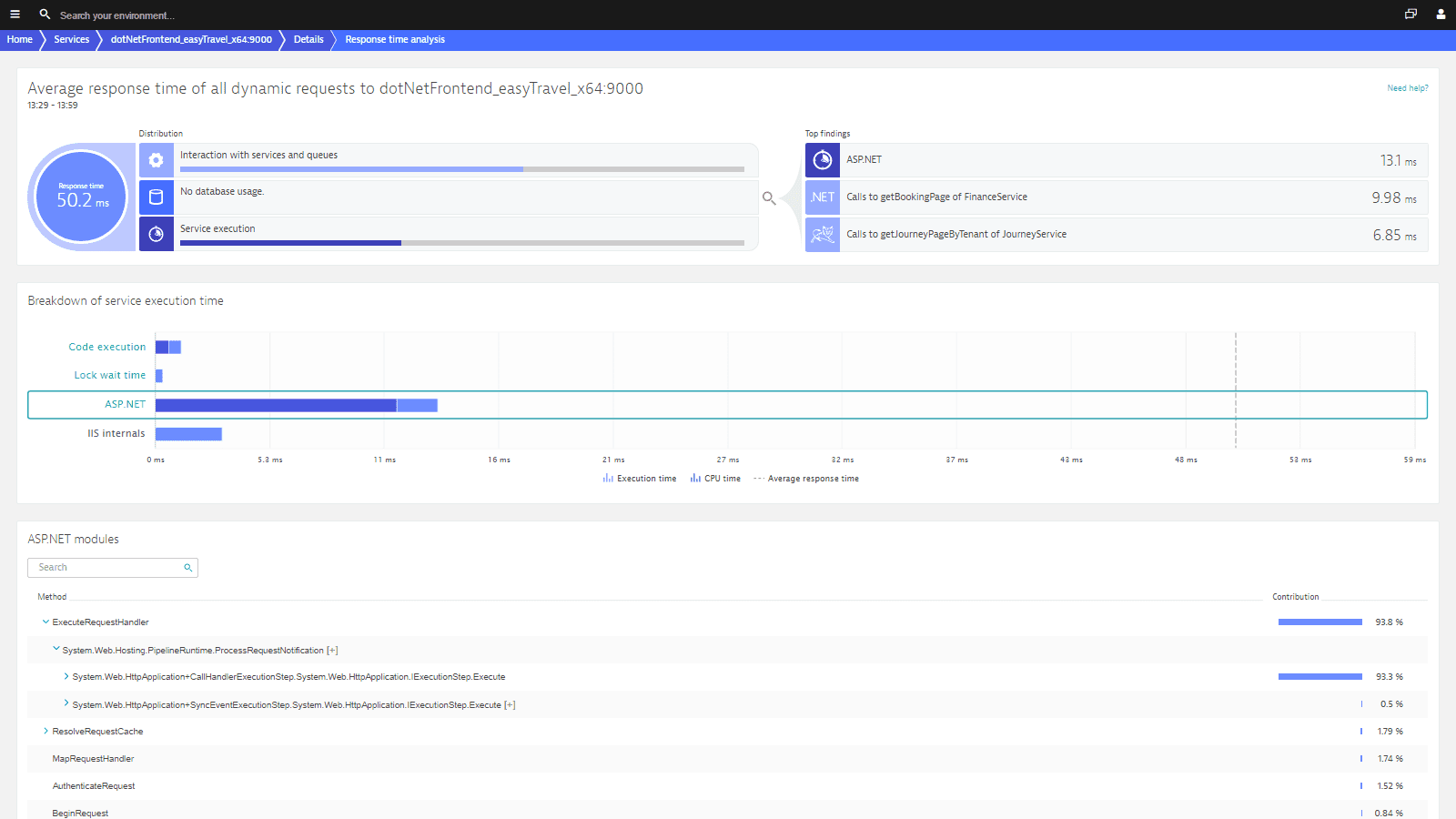Click the Average response time legend entry

[x=806, y=479]
